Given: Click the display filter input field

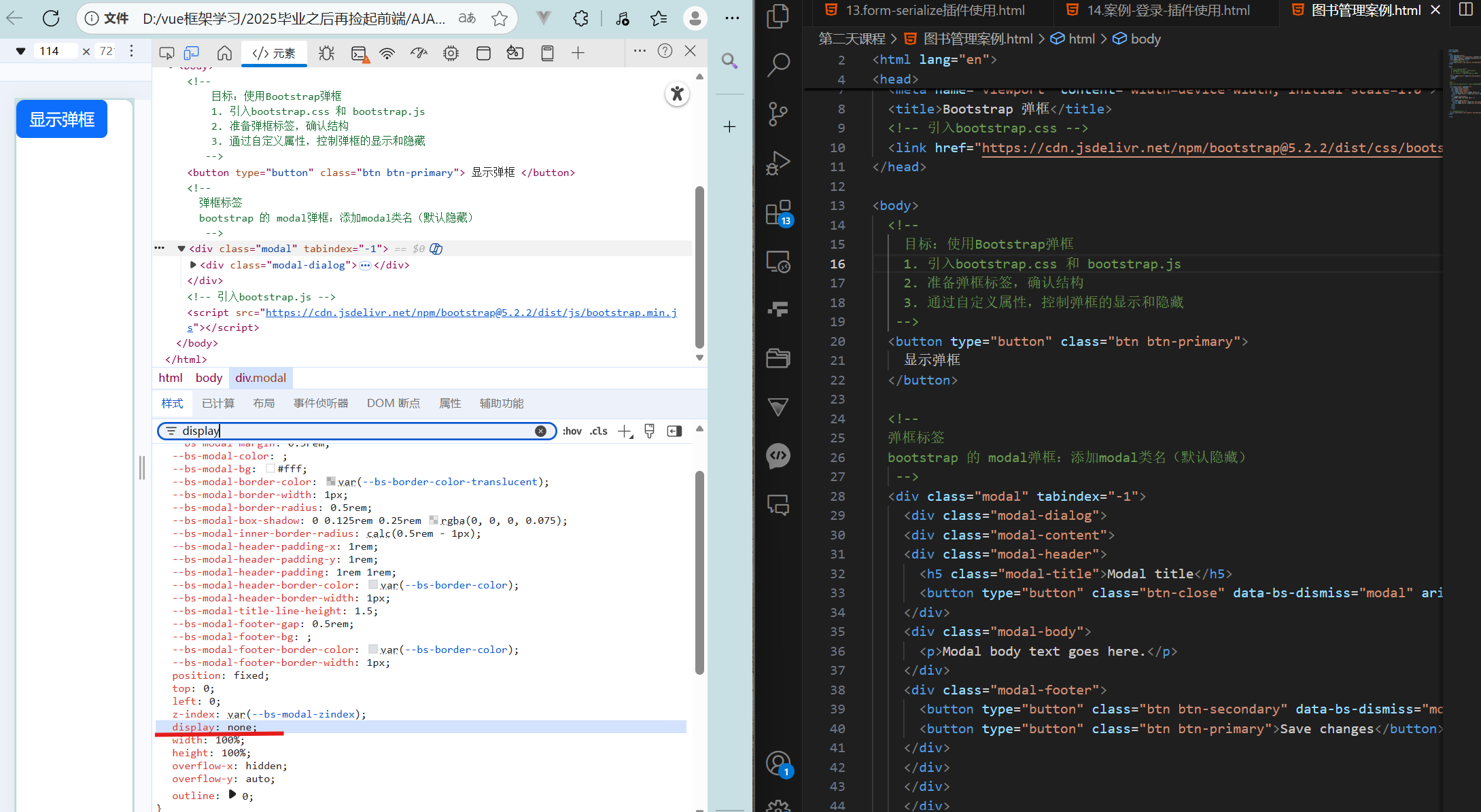Looking at the screenshot, I should tap(353, 431).
